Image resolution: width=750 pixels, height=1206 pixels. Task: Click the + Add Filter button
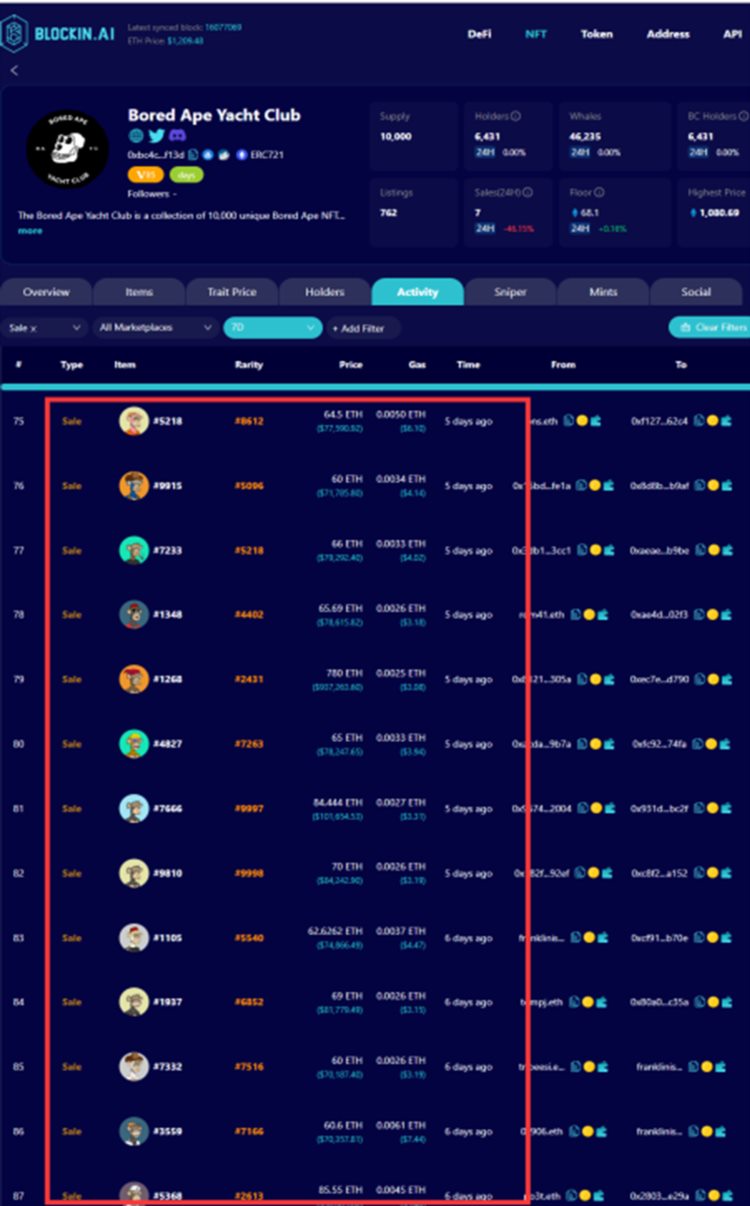pos(363,328)
